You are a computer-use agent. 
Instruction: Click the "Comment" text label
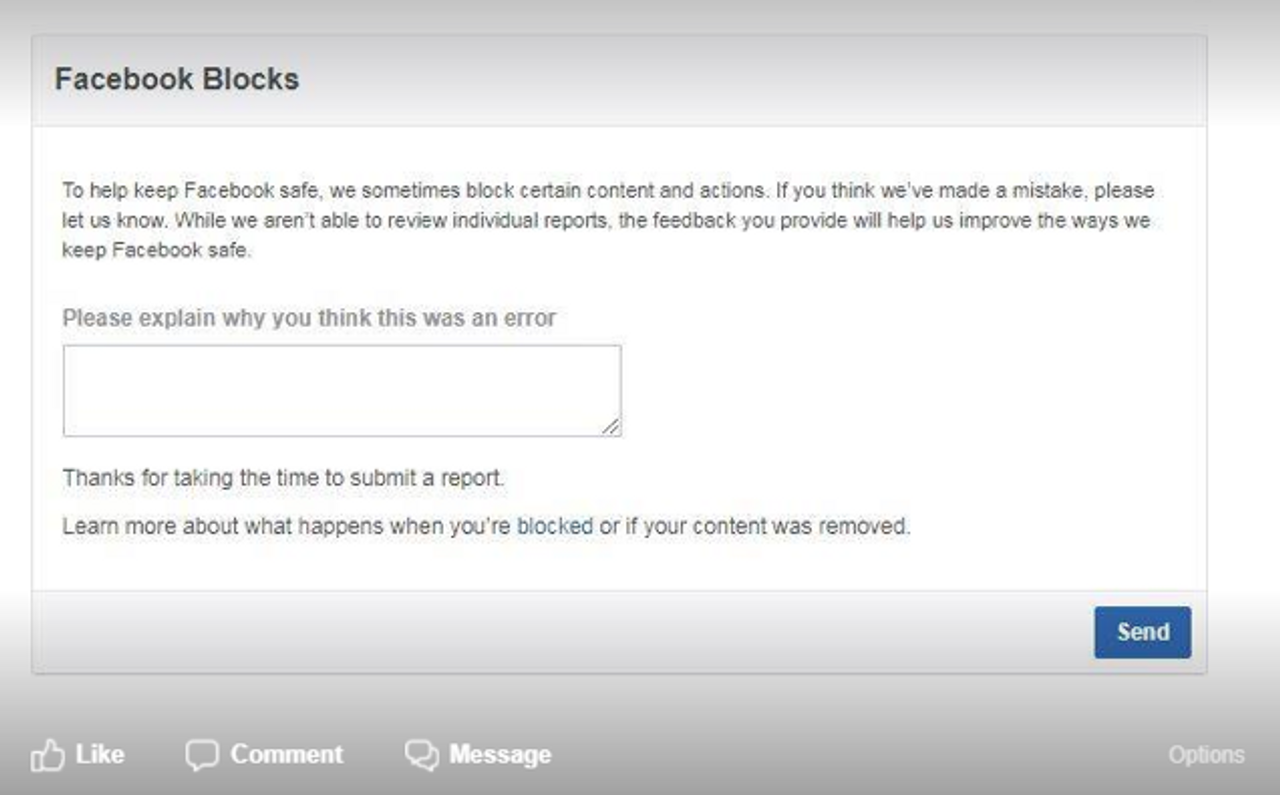pyautogui.click(x=287, y=754)
